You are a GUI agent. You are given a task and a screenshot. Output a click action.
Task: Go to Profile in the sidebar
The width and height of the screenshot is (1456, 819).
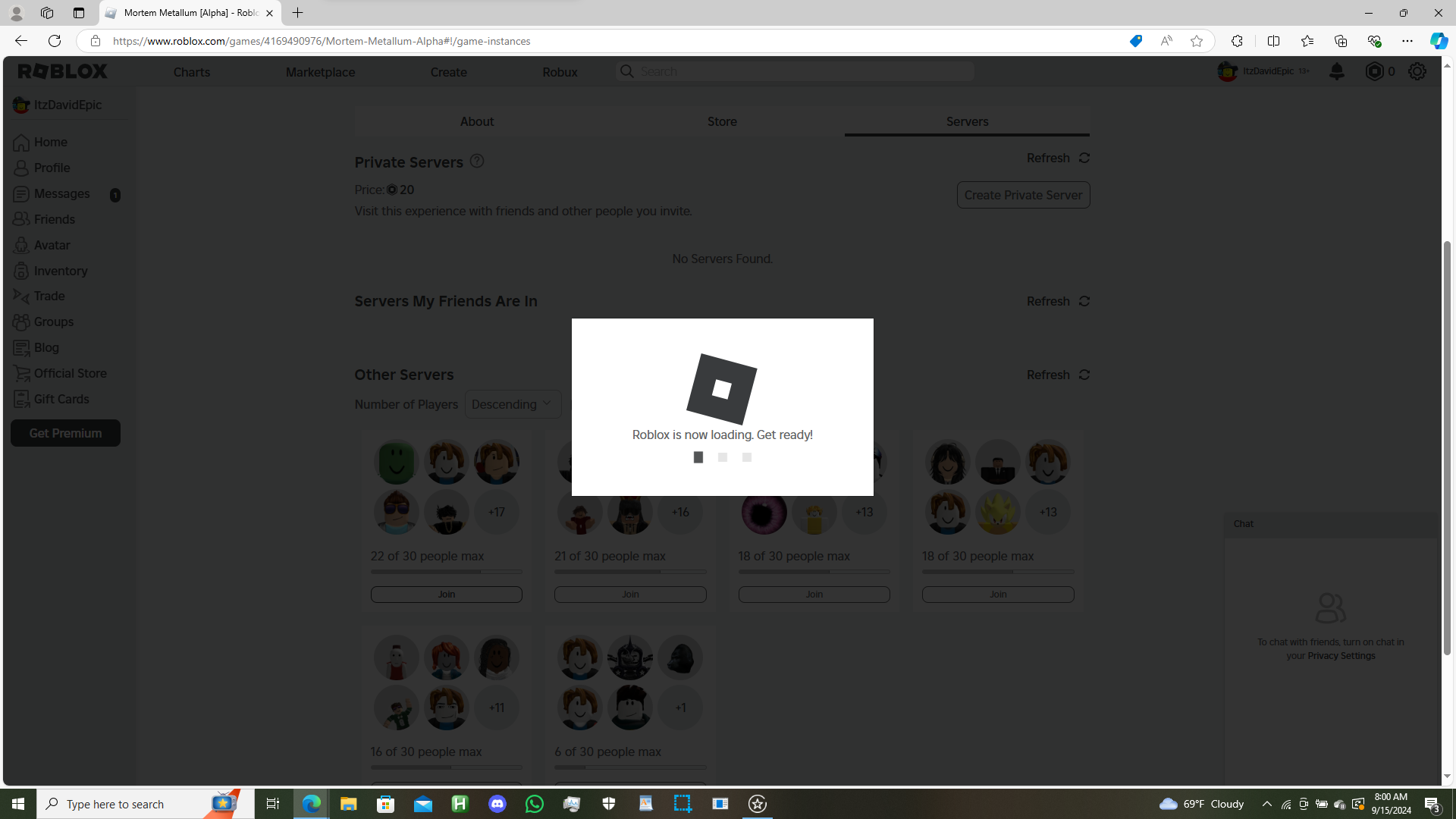coord(52,168)
